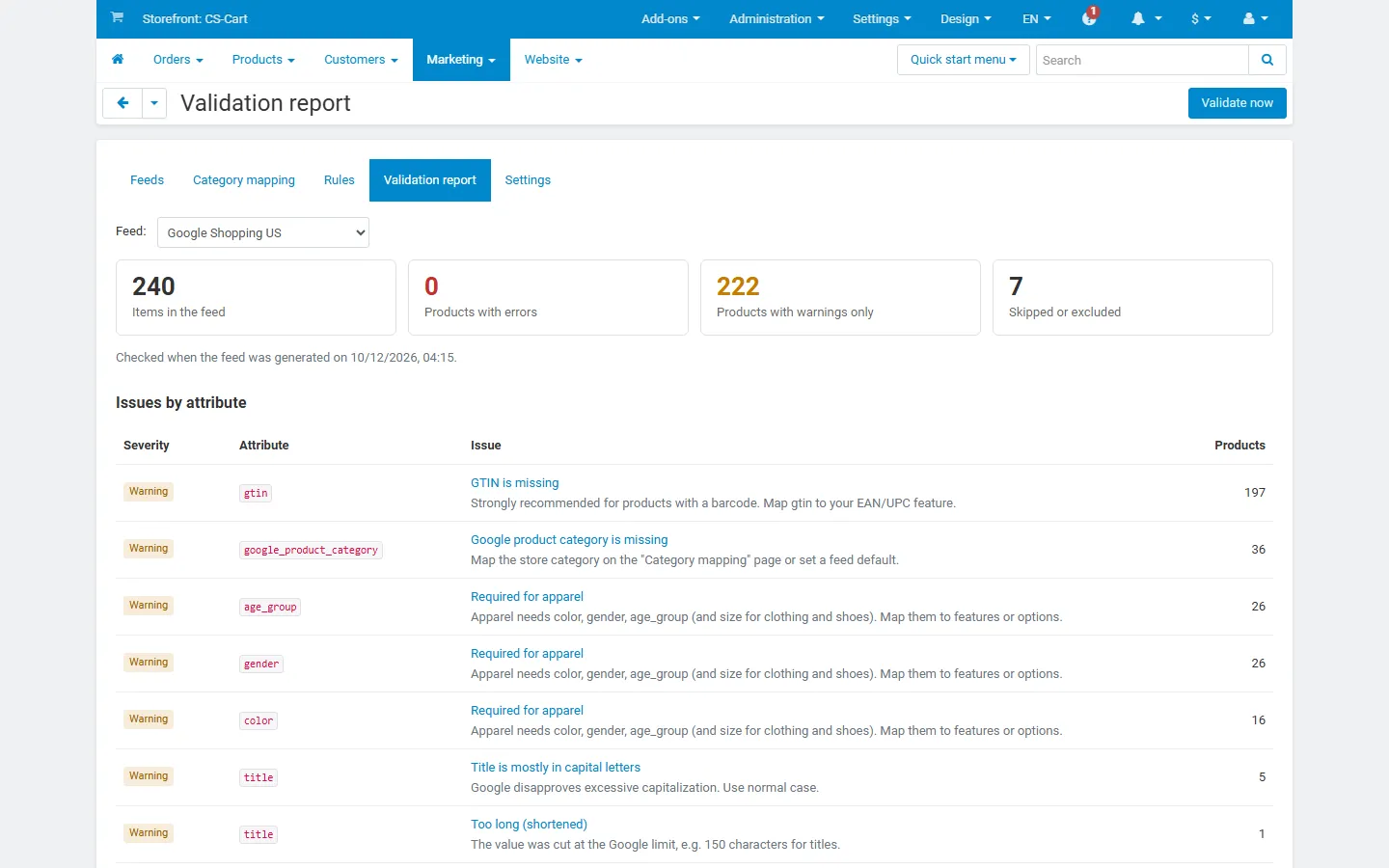The height and width of the screenshot is (868, 1389).
Task: Switch to the Feeds tab
Action: click(147, 180)
